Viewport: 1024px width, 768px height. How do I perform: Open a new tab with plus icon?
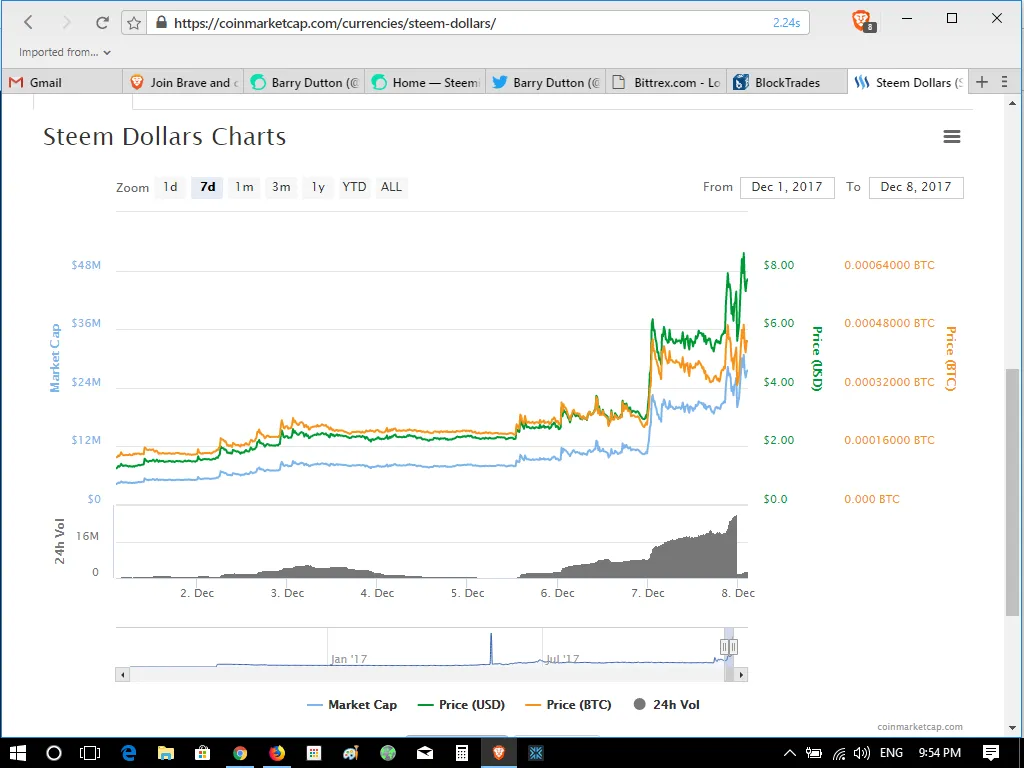point(982,82)
